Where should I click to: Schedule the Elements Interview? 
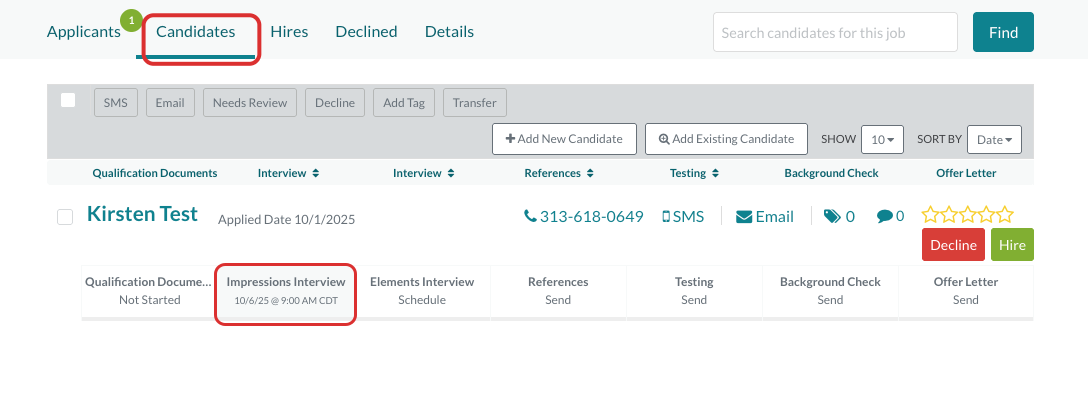tap(422, 291)
